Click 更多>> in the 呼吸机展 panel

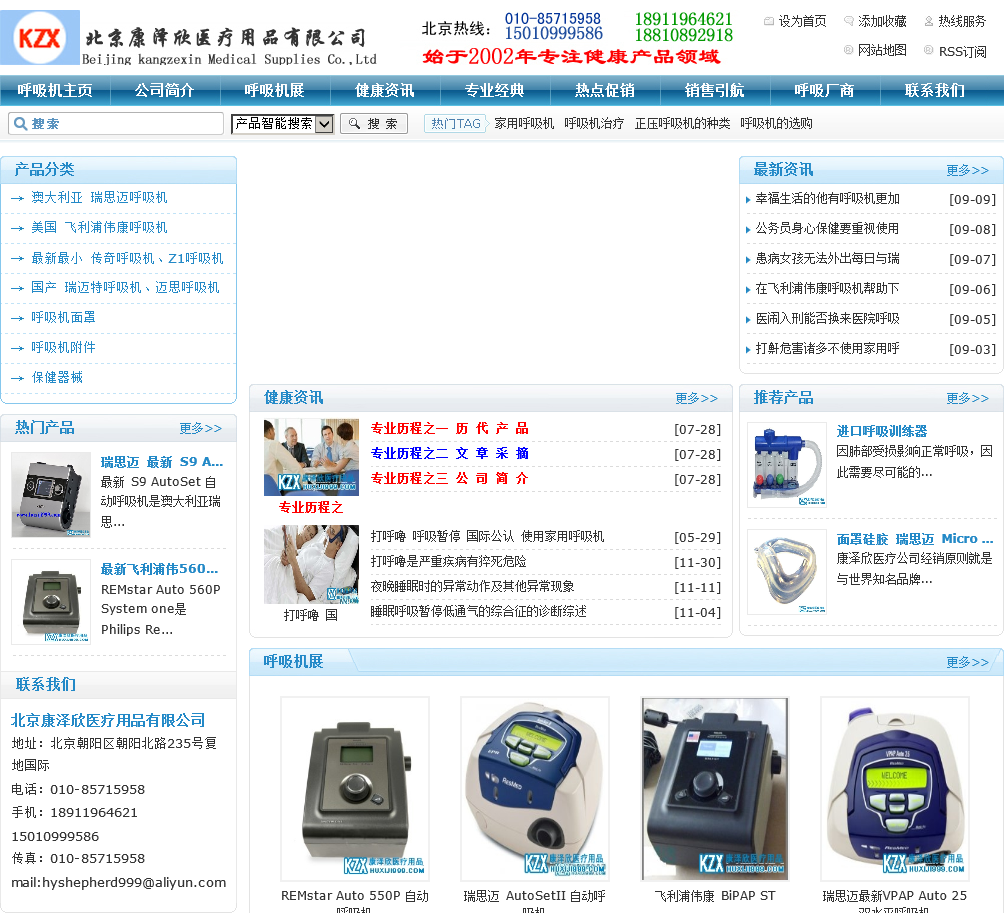point(968,662)
